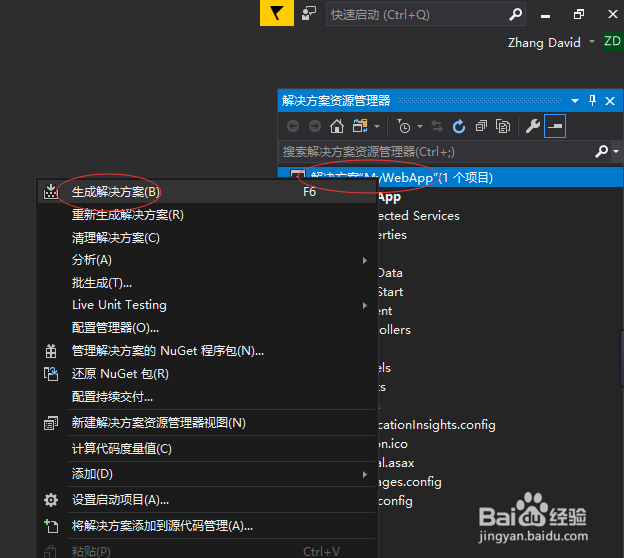Click the Pending Changes Filter clock icon
This screenshot has width=624, height=558.
point(404,126)
